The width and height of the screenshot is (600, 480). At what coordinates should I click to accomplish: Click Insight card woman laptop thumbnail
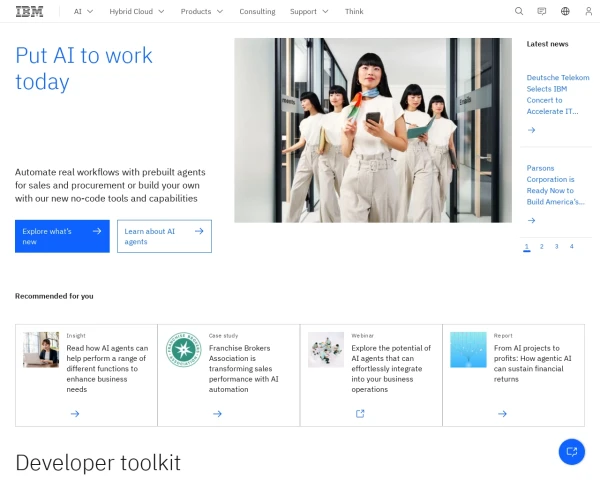41,349
